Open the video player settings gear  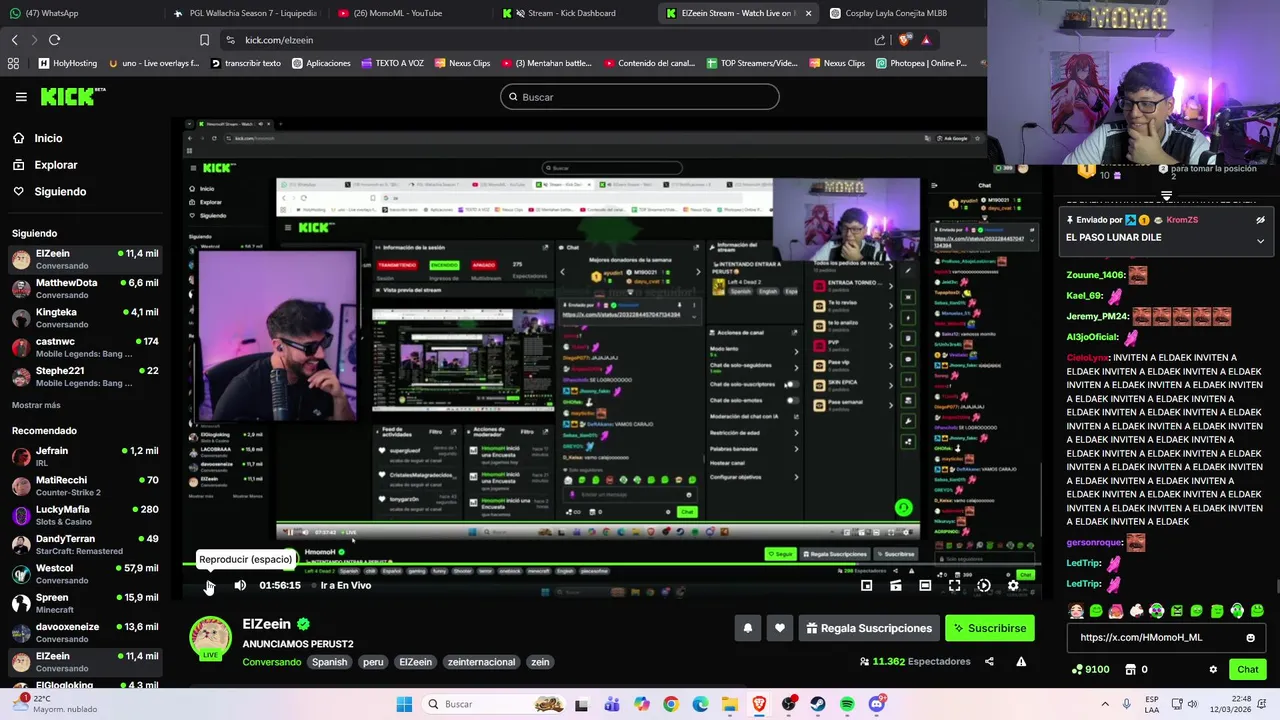1013,586
